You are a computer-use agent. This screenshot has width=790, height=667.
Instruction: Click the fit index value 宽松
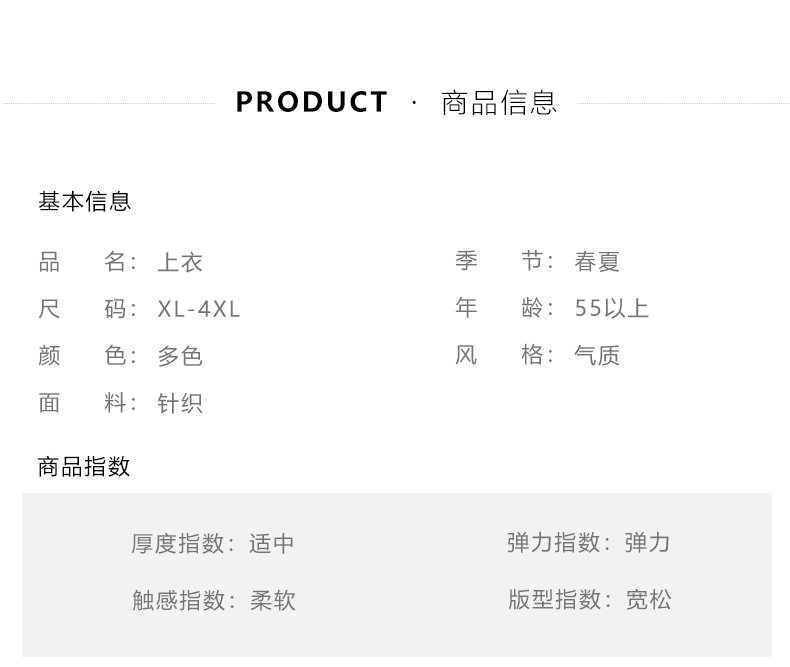coord(647,600)
